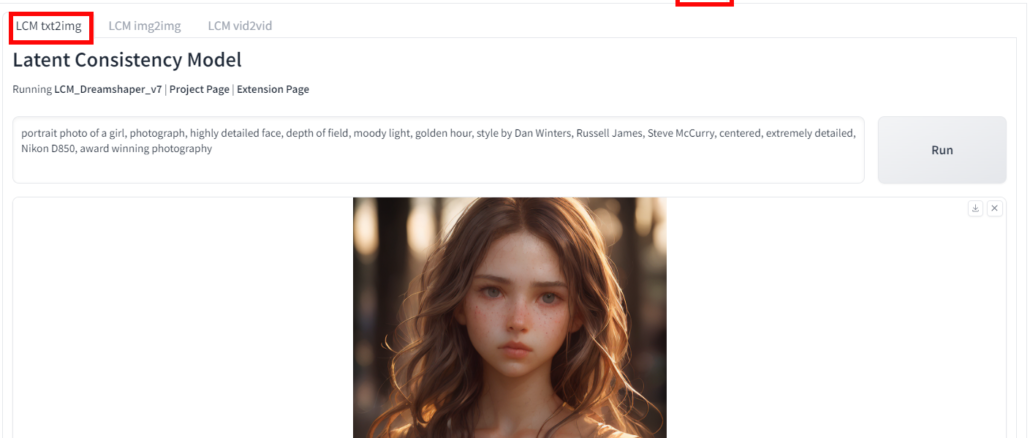Click the Latent Consistency Model heading
Image resolution: width=1030 pixels, height=438 pixels.
tap(127, 60)
